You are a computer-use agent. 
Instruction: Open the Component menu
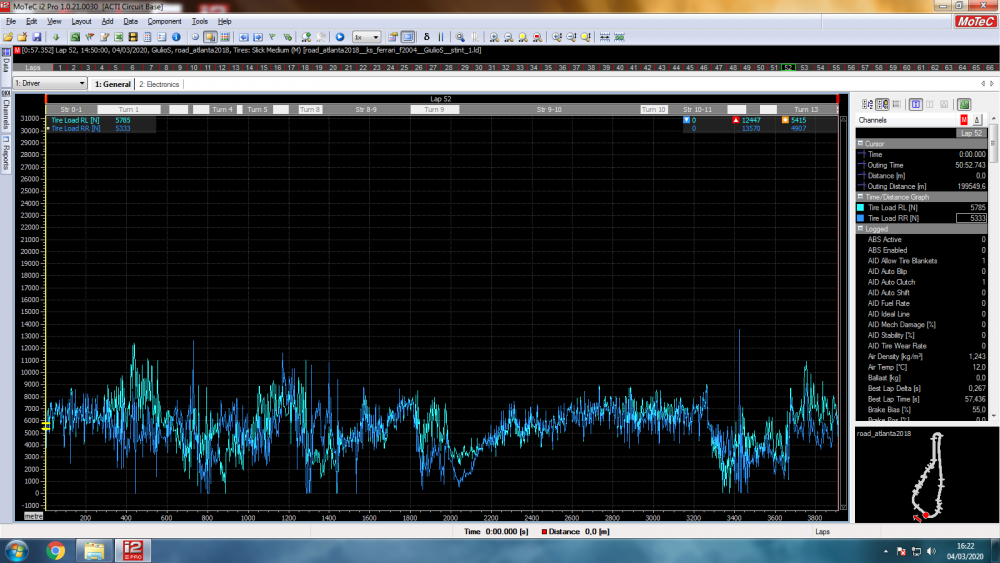click(165, 21)
